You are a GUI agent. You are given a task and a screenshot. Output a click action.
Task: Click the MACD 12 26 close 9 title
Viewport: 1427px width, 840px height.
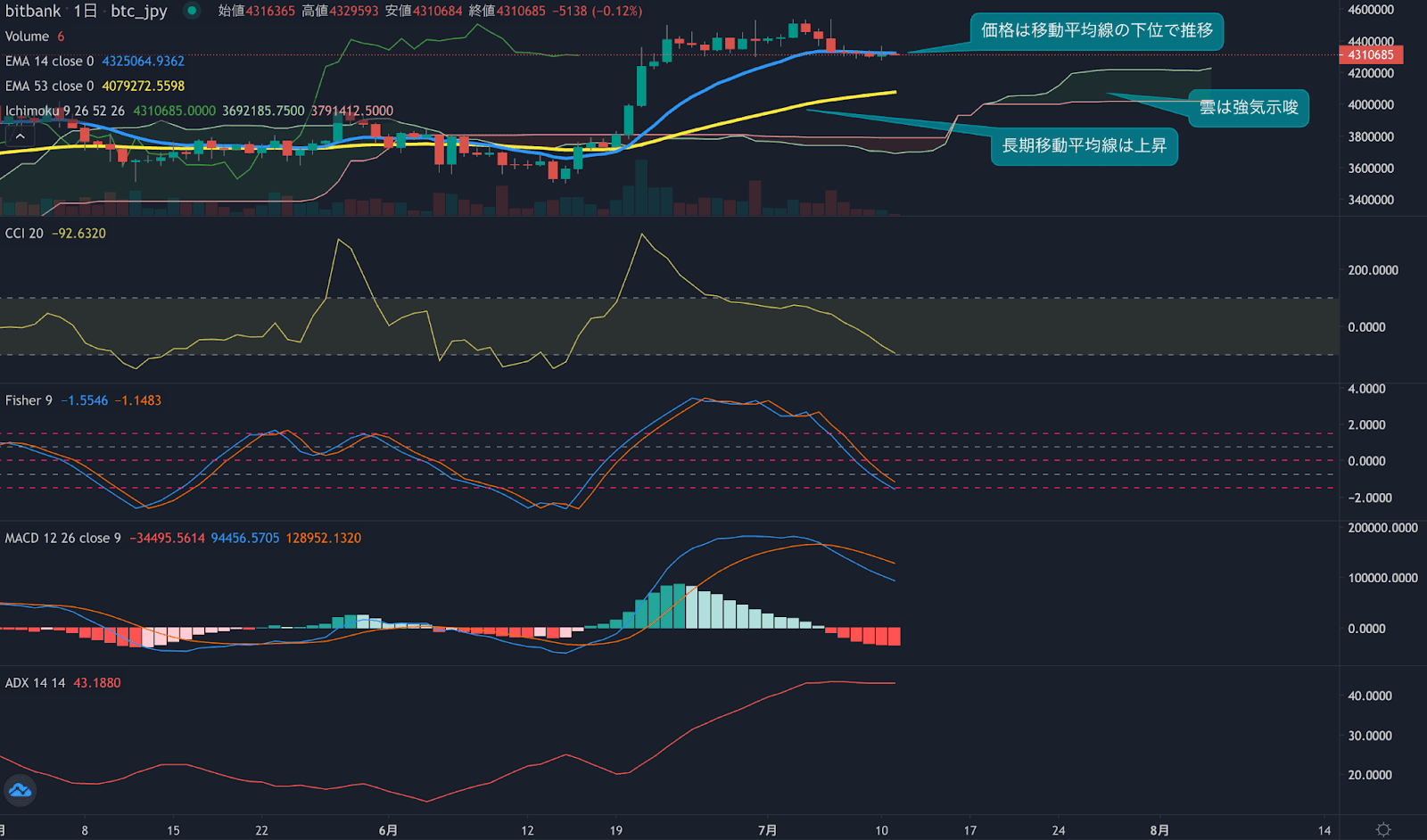point(62,539)
